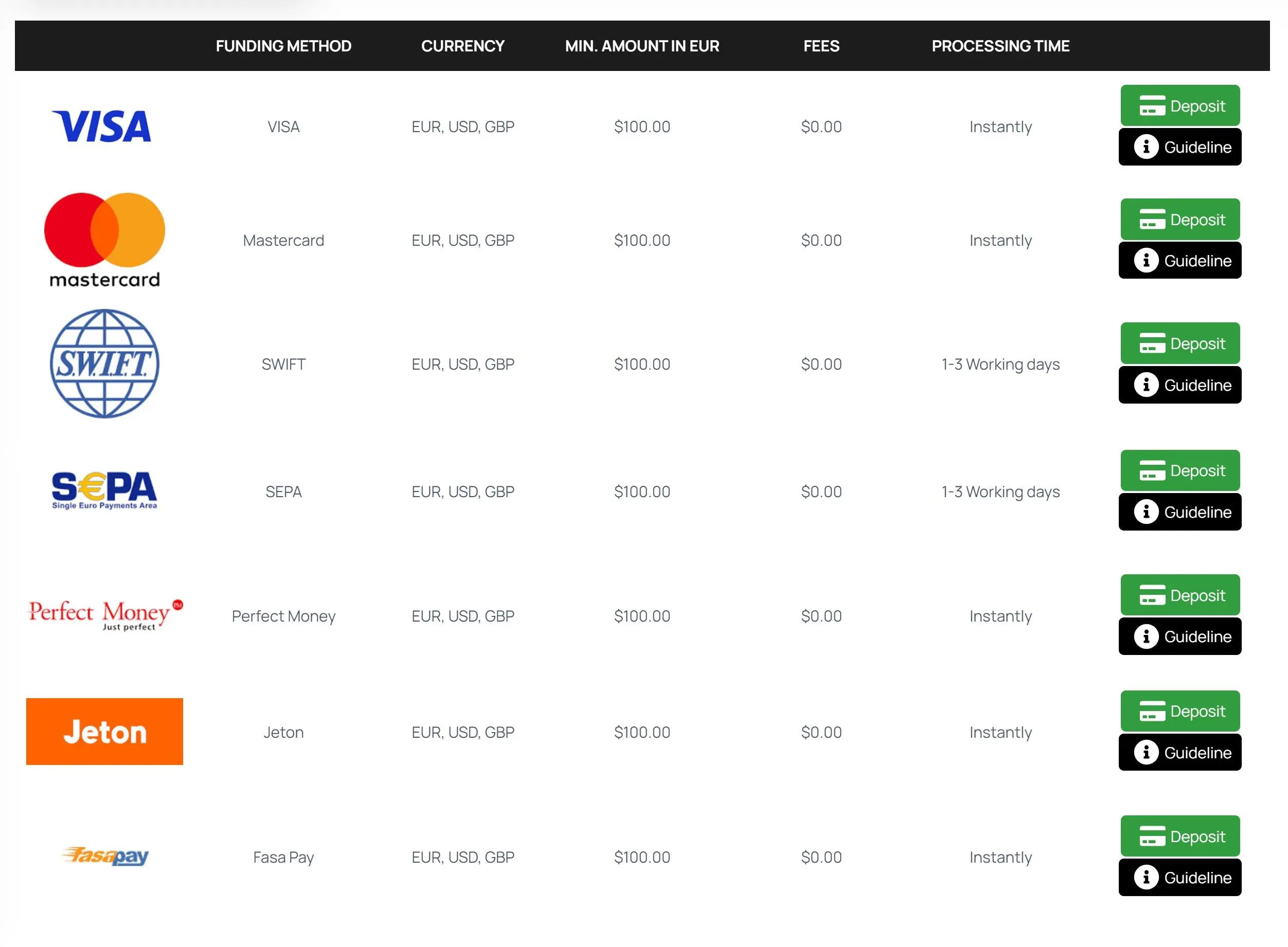The width and height of the screenshot is (1288, 947).
Task: Select the Perfect Money funding method name
Action: tap(283, 616)
